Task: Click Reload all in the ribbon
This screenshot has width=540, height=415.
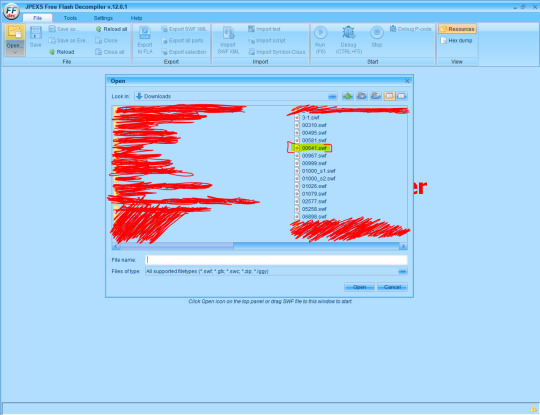Action: 111,29
